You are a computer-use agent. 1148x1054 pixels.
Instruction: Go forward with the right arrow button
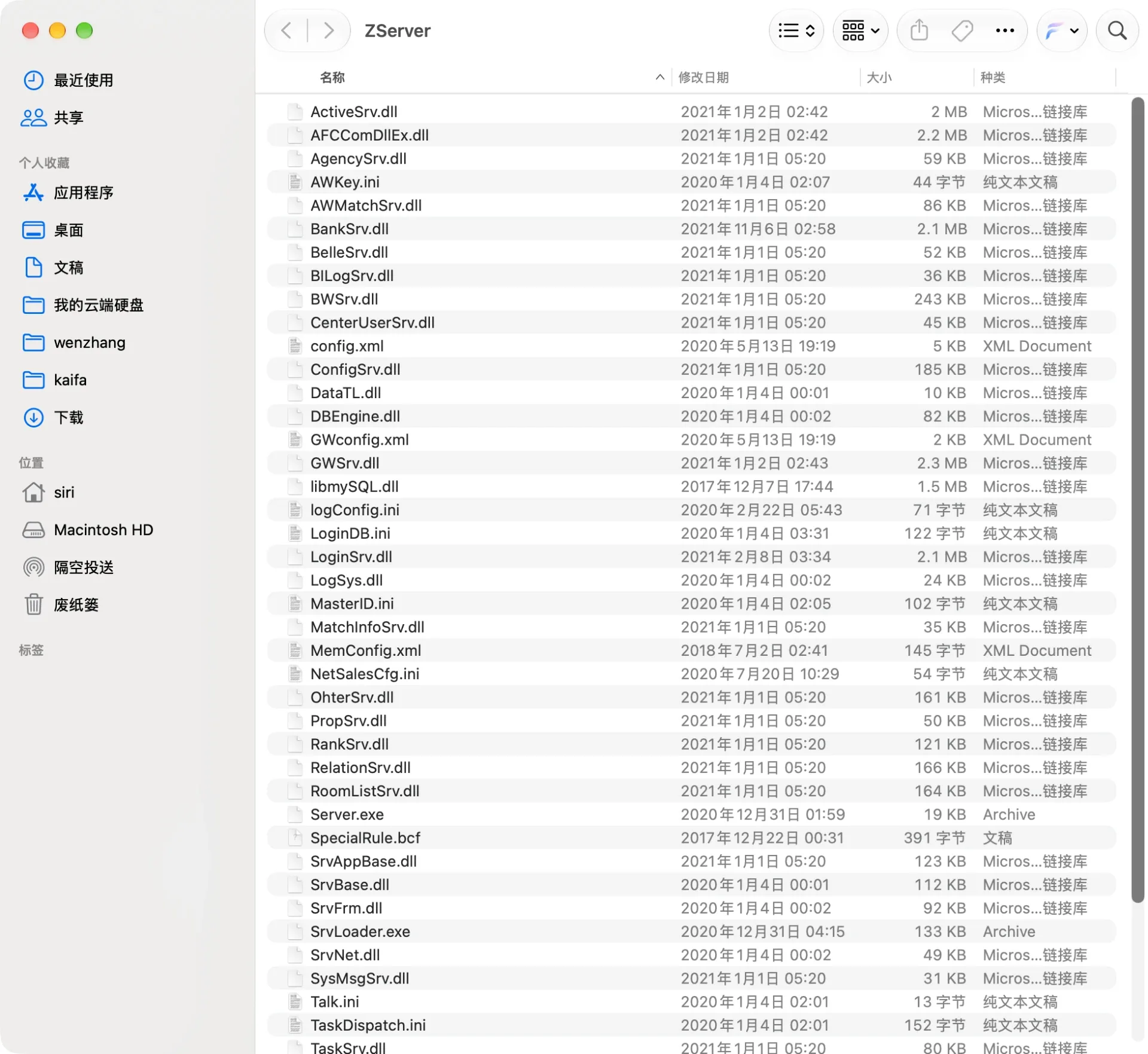coord(328,30)
